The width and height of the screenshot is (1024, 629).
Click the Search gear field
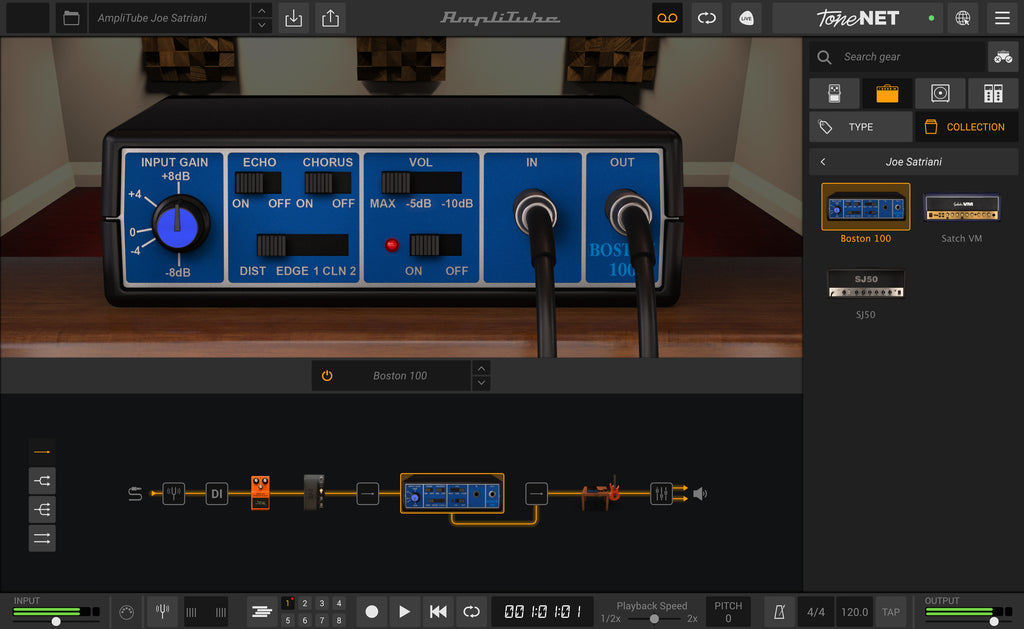coord(897,57)
